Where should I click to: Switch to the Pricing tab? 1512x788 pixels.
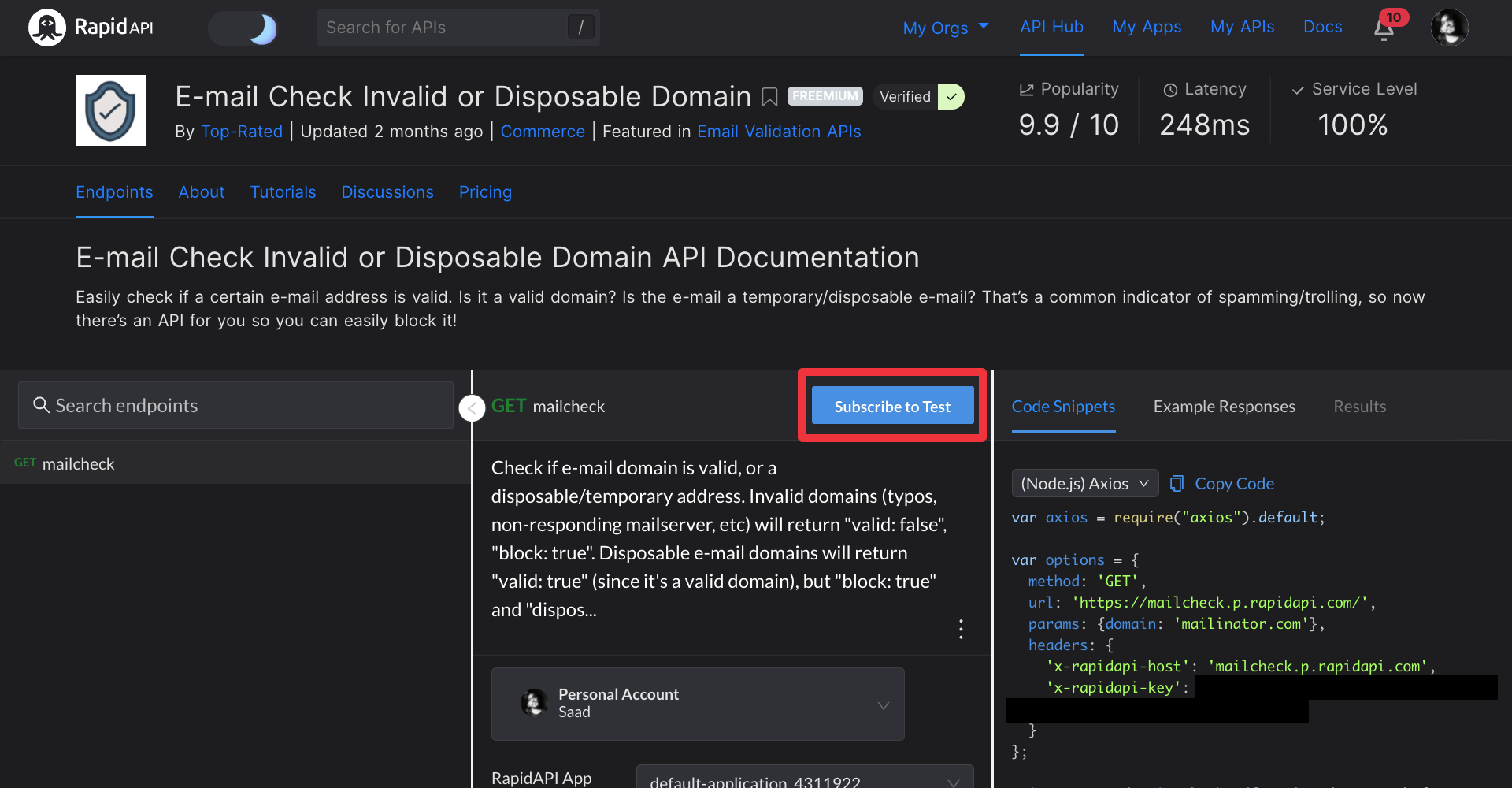(x=485, y=192)
